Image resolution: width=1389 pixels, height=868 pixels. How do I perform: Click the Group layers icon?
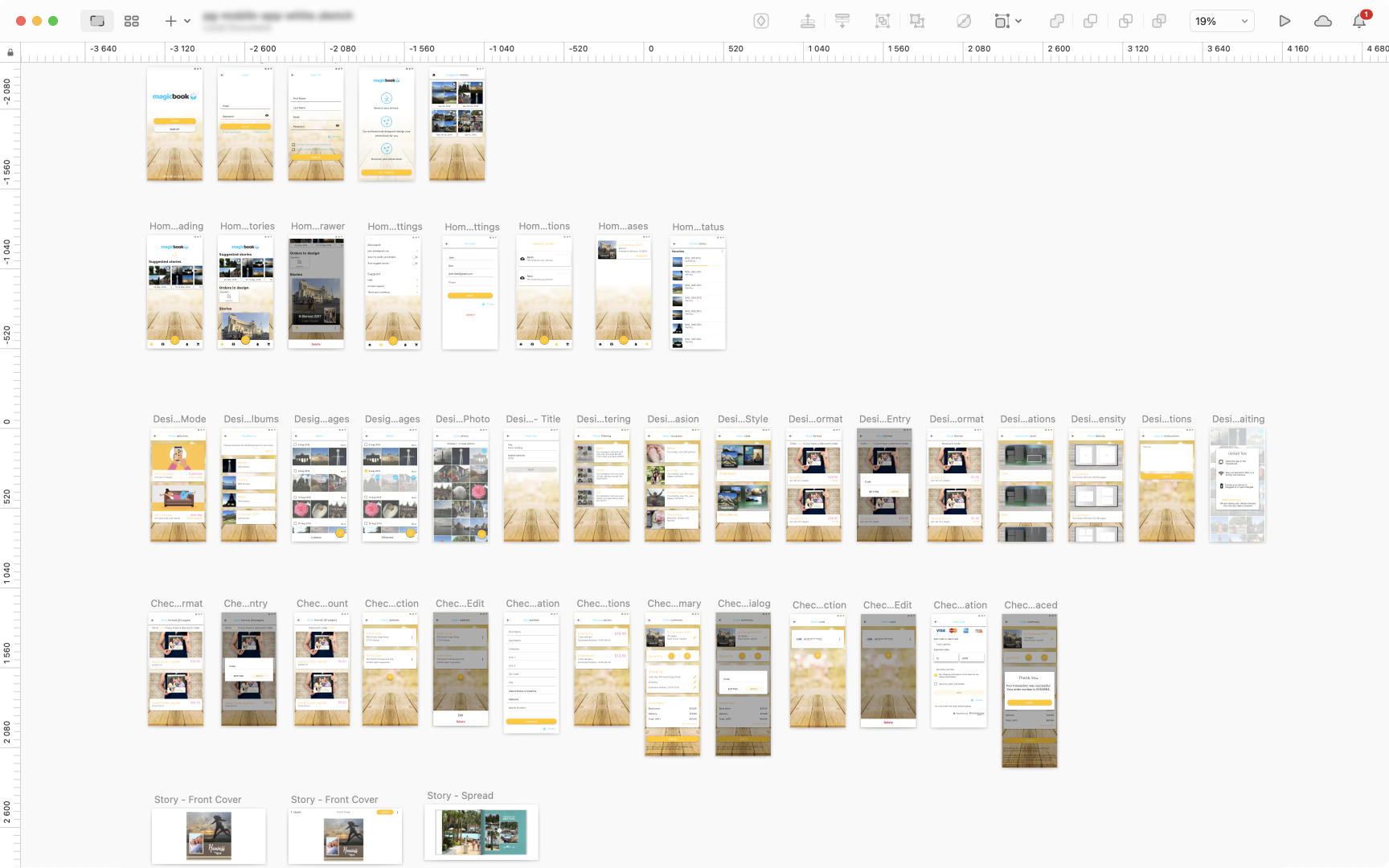(883, 22)
